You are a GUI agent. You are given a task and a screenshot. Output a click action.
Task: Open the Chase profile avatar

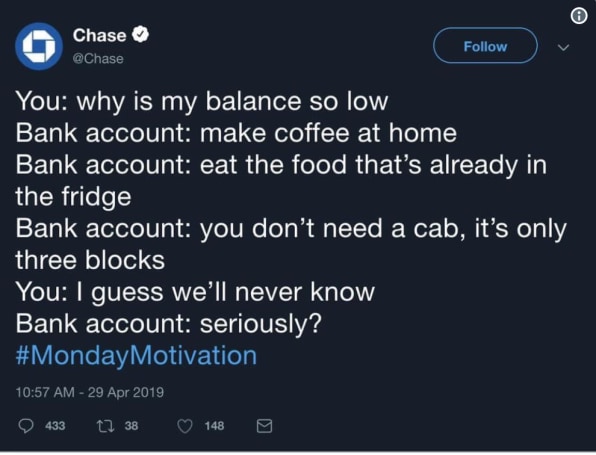39,46
